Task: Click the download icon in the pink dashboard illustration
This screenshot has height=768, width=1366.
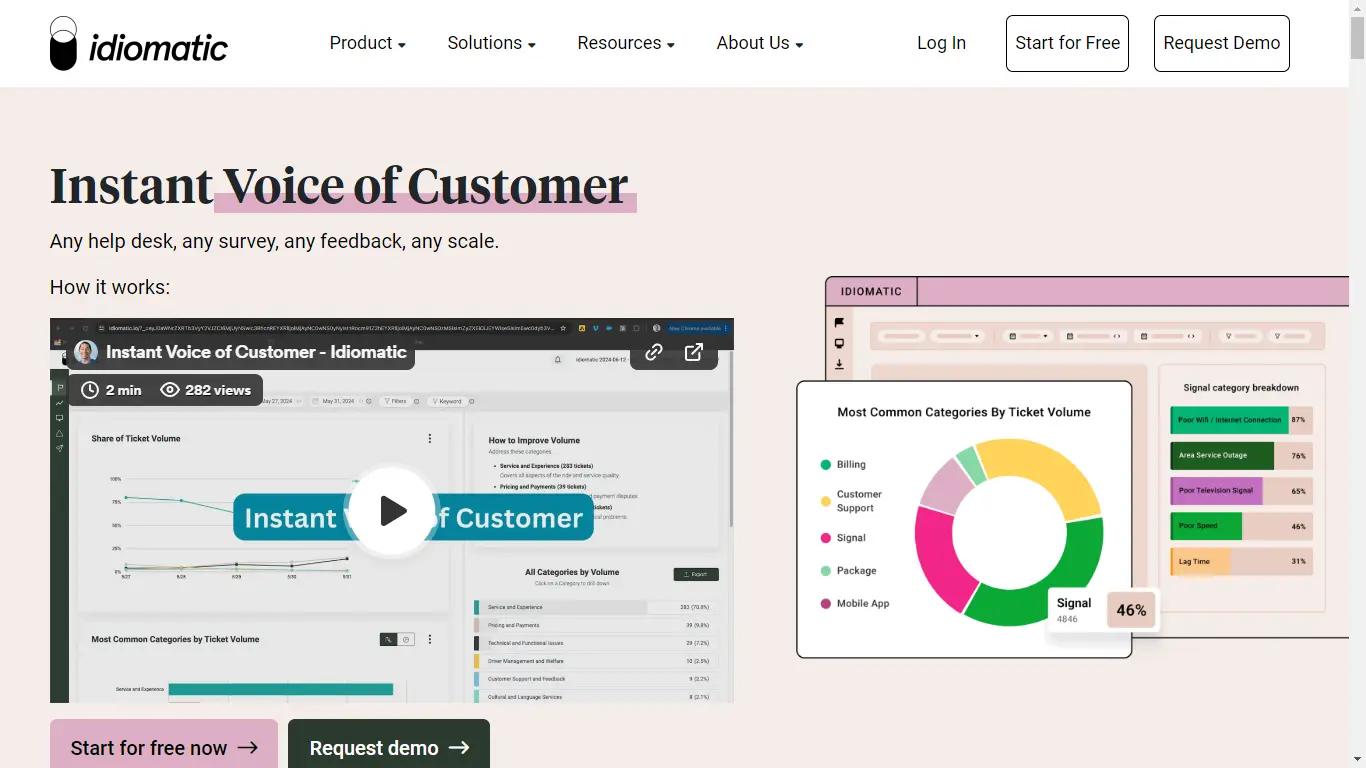Action: pyautogui.click(x=839, y=364)
